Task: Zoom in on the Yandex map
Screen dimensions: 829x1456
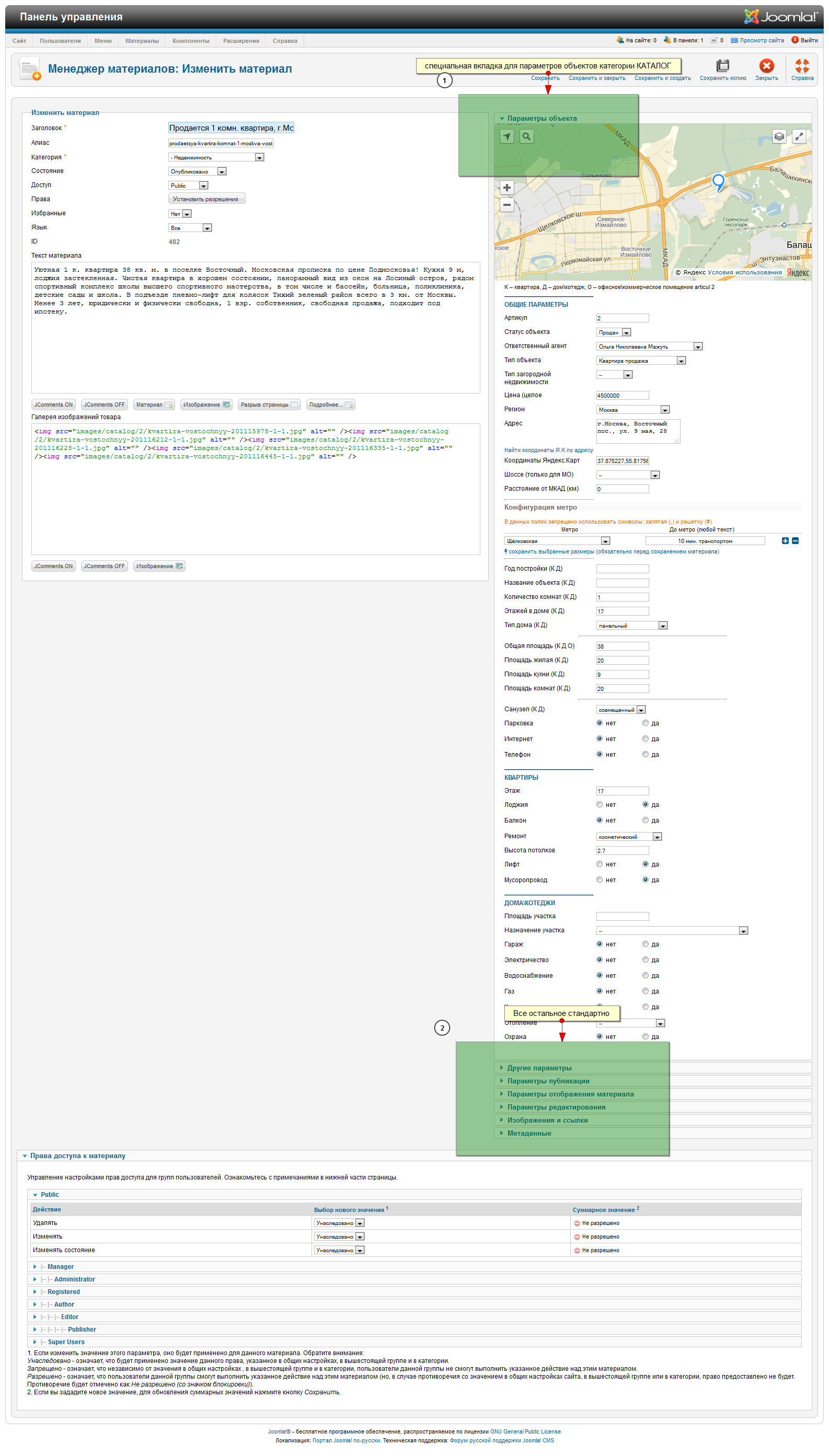Action: (506, 188)
